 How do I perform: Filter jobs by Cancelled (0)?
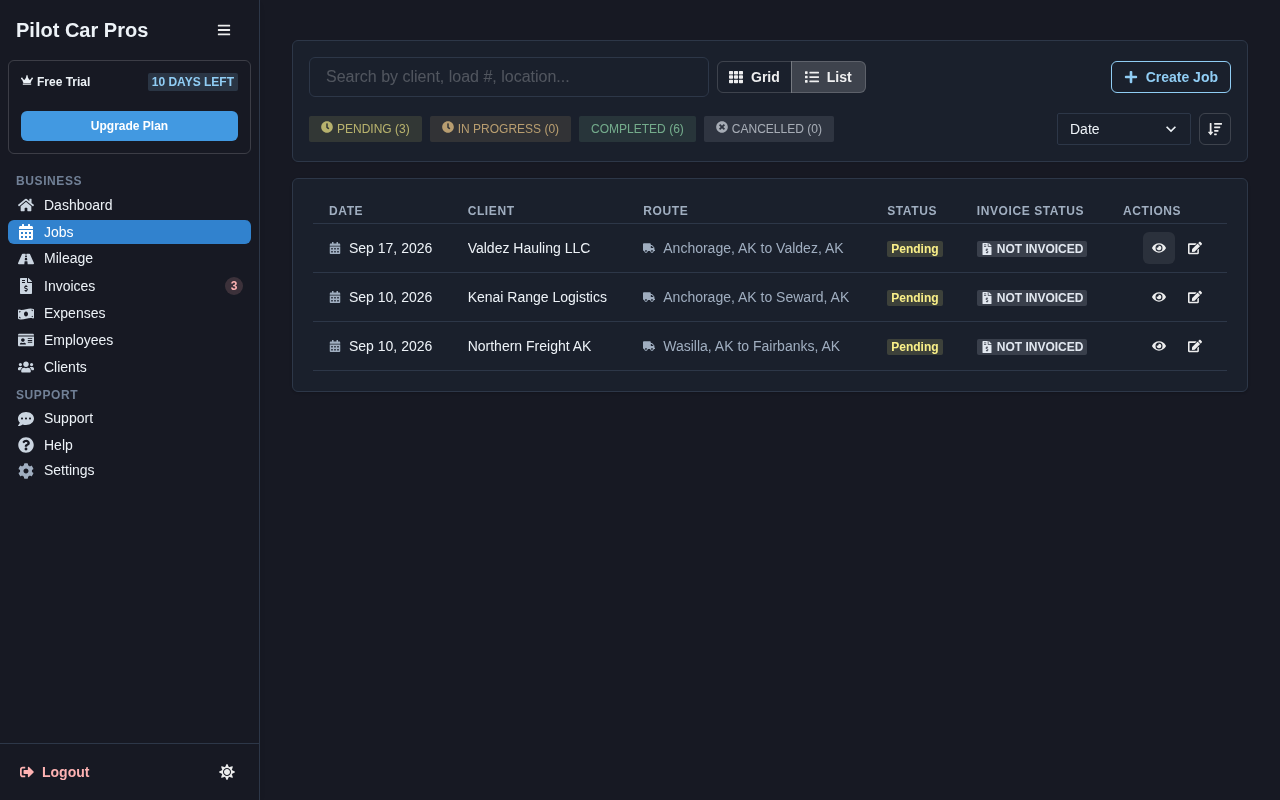point(769,129)
